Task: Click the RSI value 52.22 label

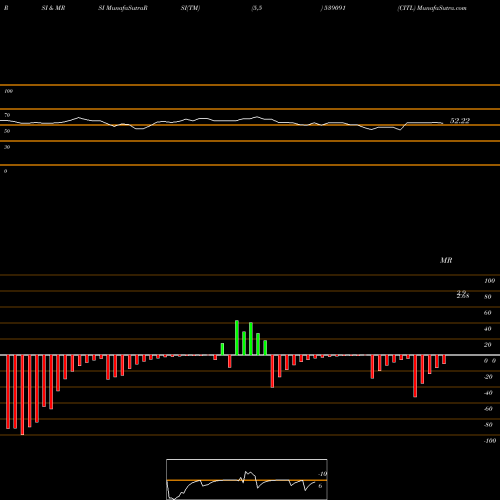Action: (x=460, y=121)
